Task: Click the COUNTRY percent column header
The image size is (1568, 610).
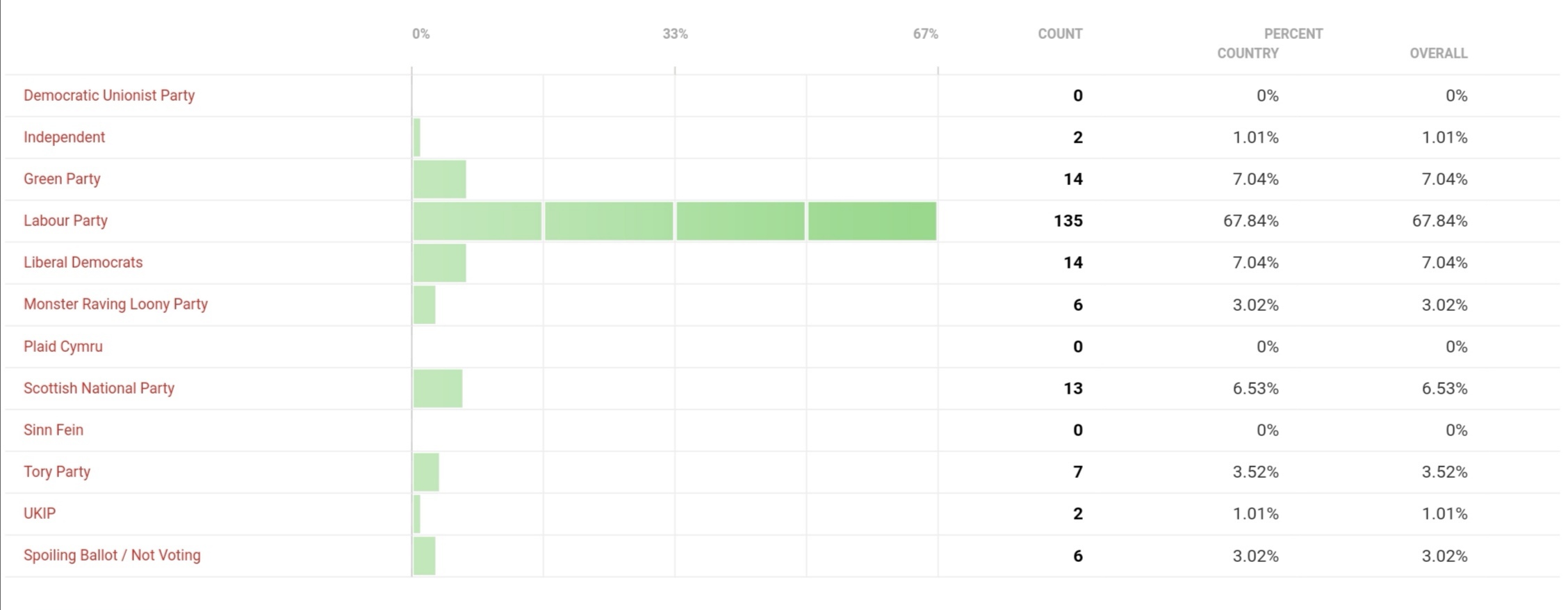Action: point(1248,54)
